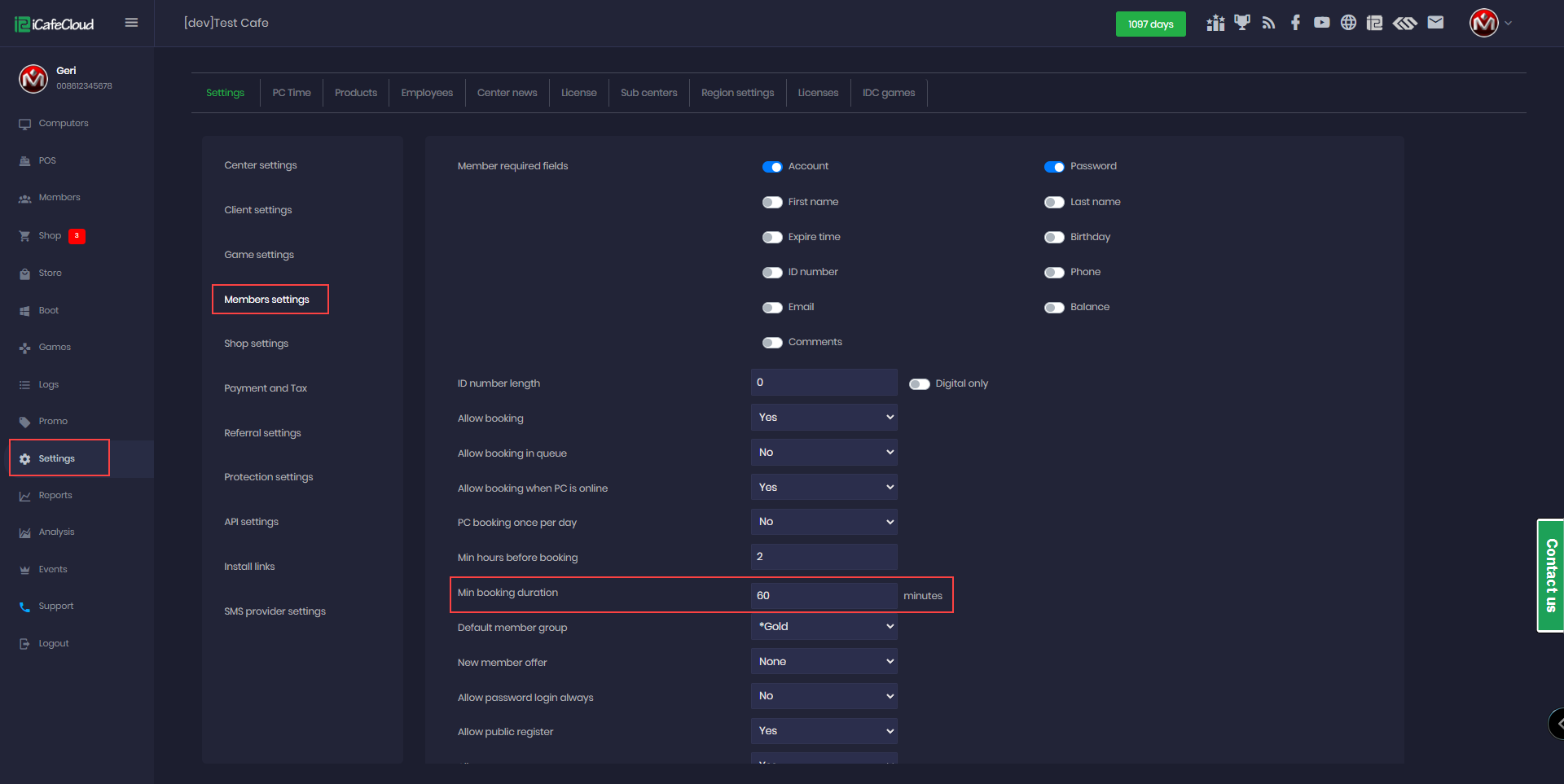This screenshot has height=784, width=1564.
Task: Open the mail envelope icon
Action: click(1435, 23)
